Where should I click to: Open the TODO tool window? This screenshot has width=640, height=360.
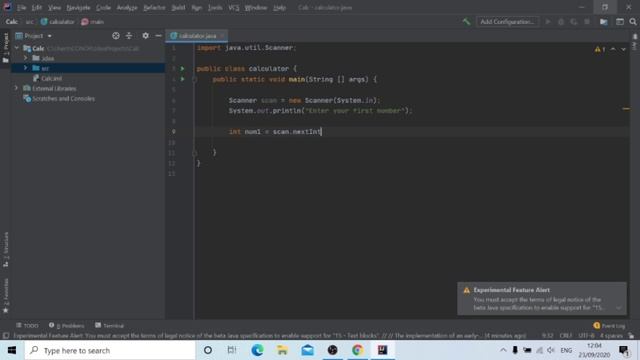point(27,325)
